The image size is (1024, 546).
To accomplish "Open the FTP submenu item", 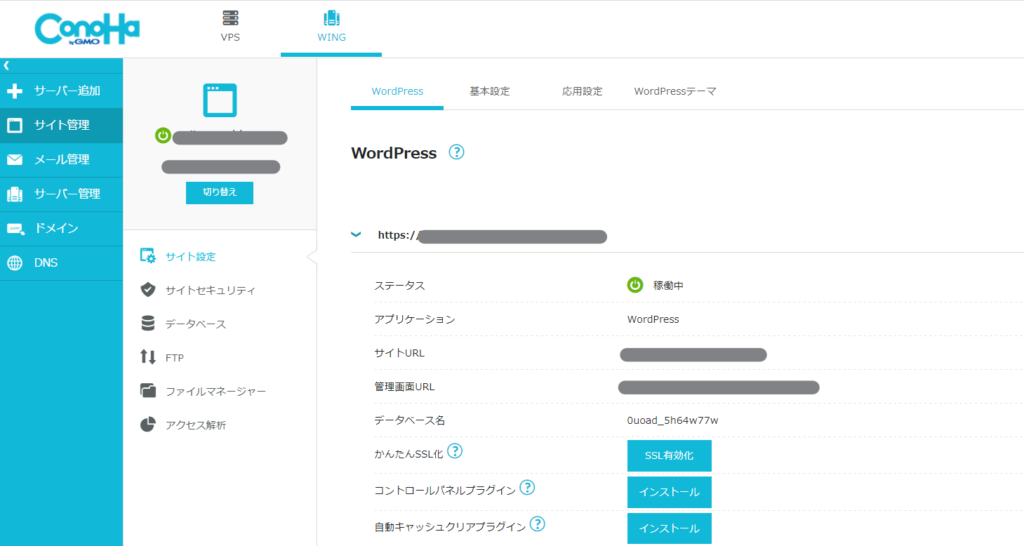I will [x=174, y=358].
